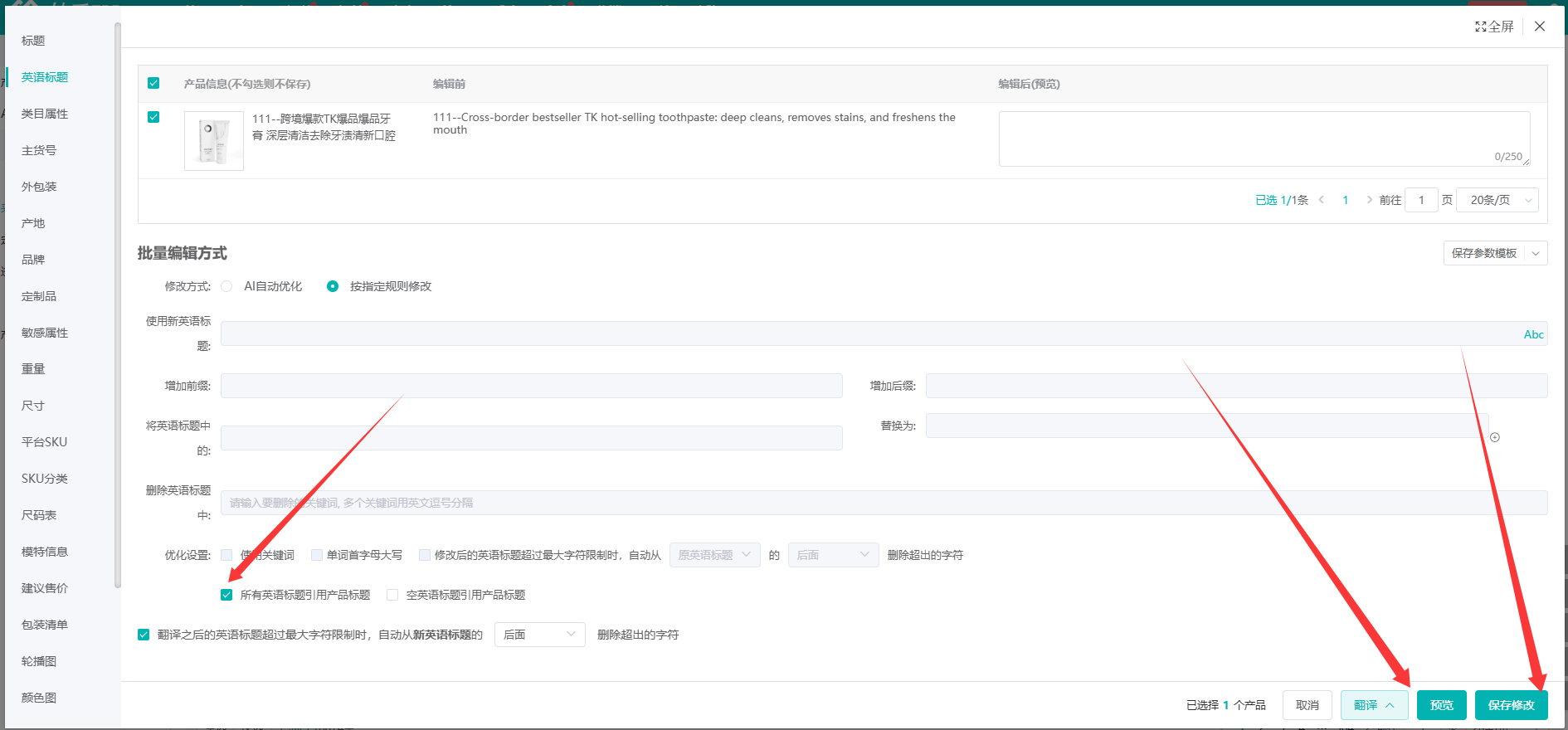The height and width of the screenshot is (730, 1568).
Task: Open the 后面 dropdown for translated title
Action: (539, 635)
